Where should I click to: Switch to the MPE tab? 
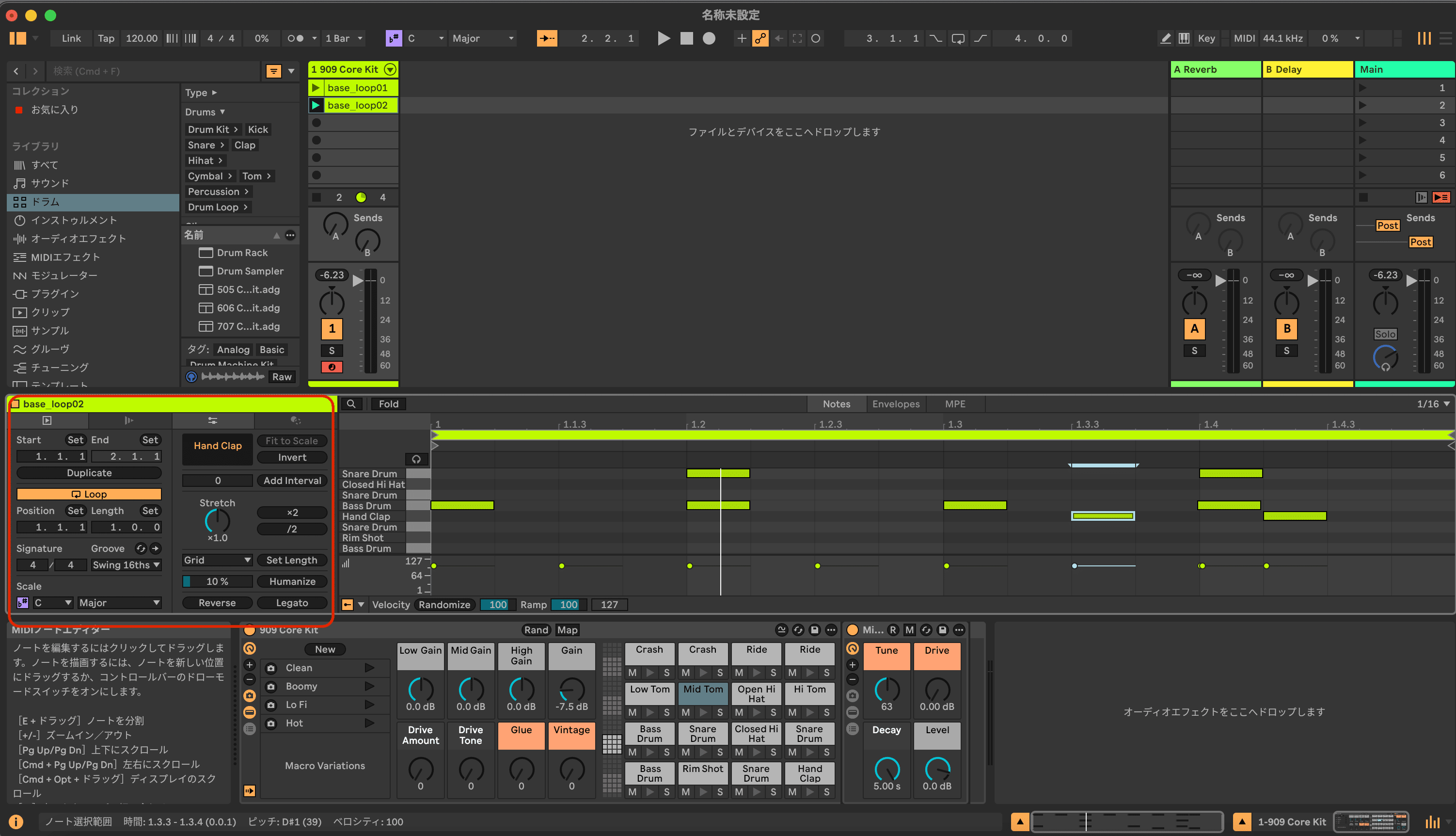click(955, 403)
